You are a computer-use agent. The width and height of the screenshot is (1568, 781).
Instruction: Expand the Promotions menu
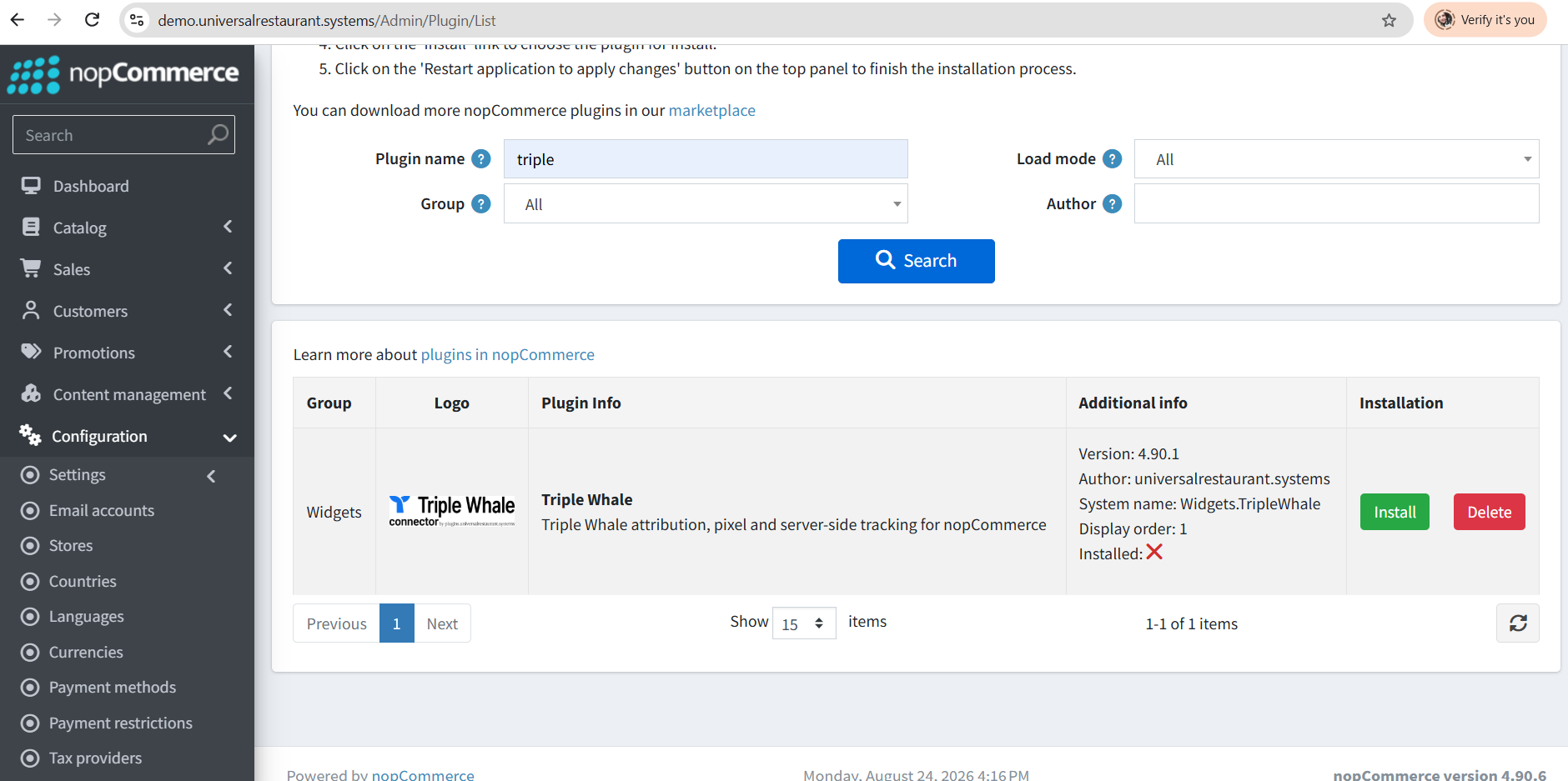127,353
